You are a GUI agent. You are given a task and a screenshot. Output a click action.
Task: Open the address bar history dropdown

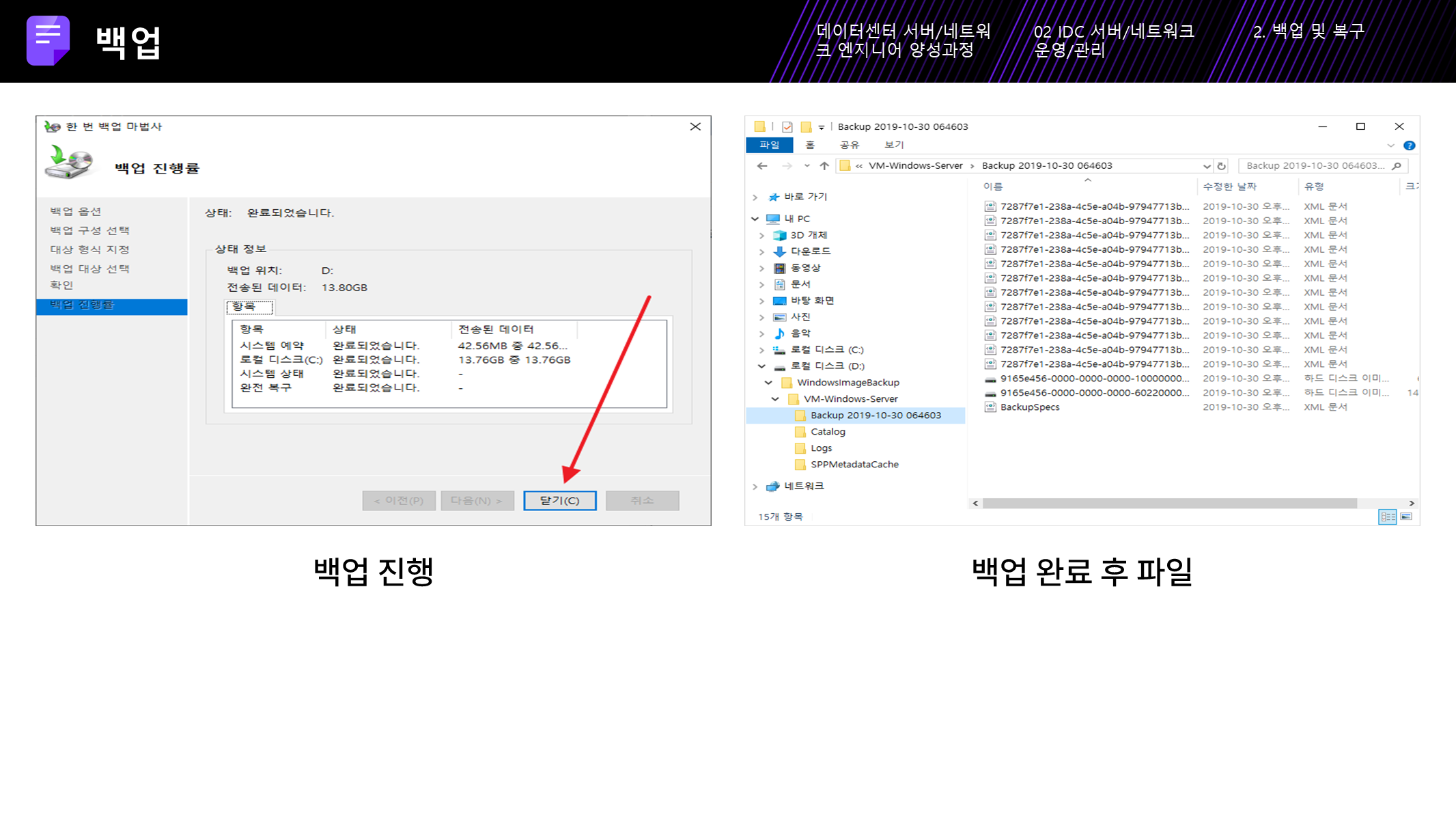coord(1207,166)
